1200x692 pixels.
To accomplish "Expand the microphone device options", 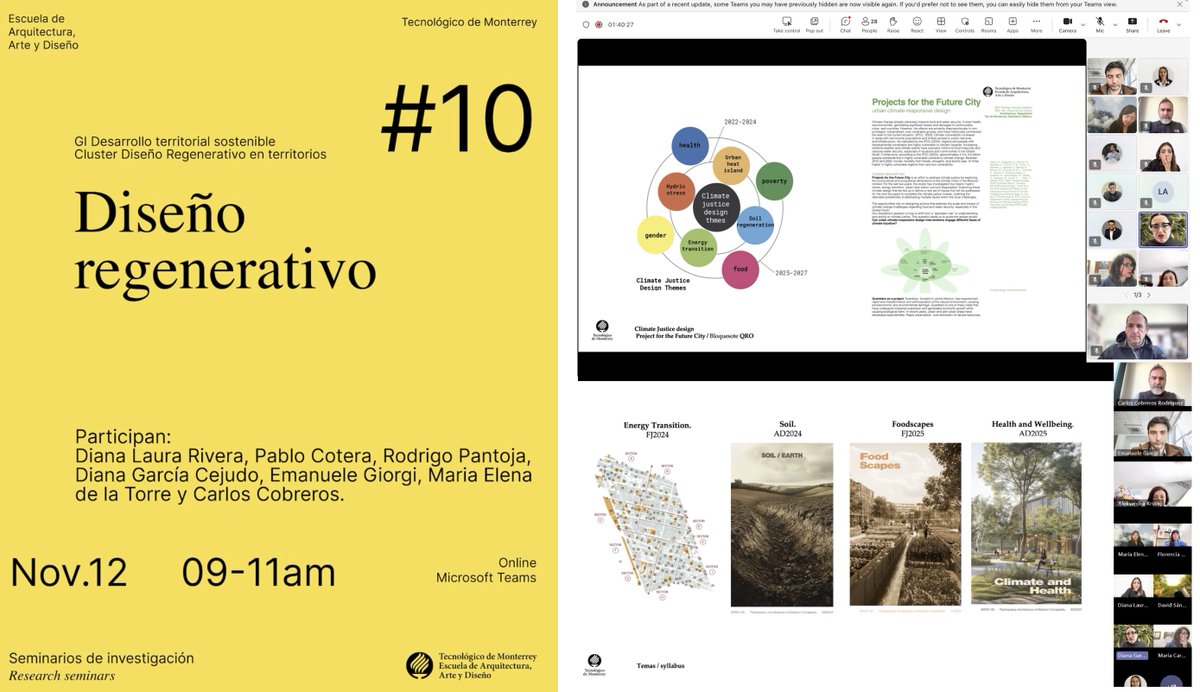I will tap(1114, 23).
